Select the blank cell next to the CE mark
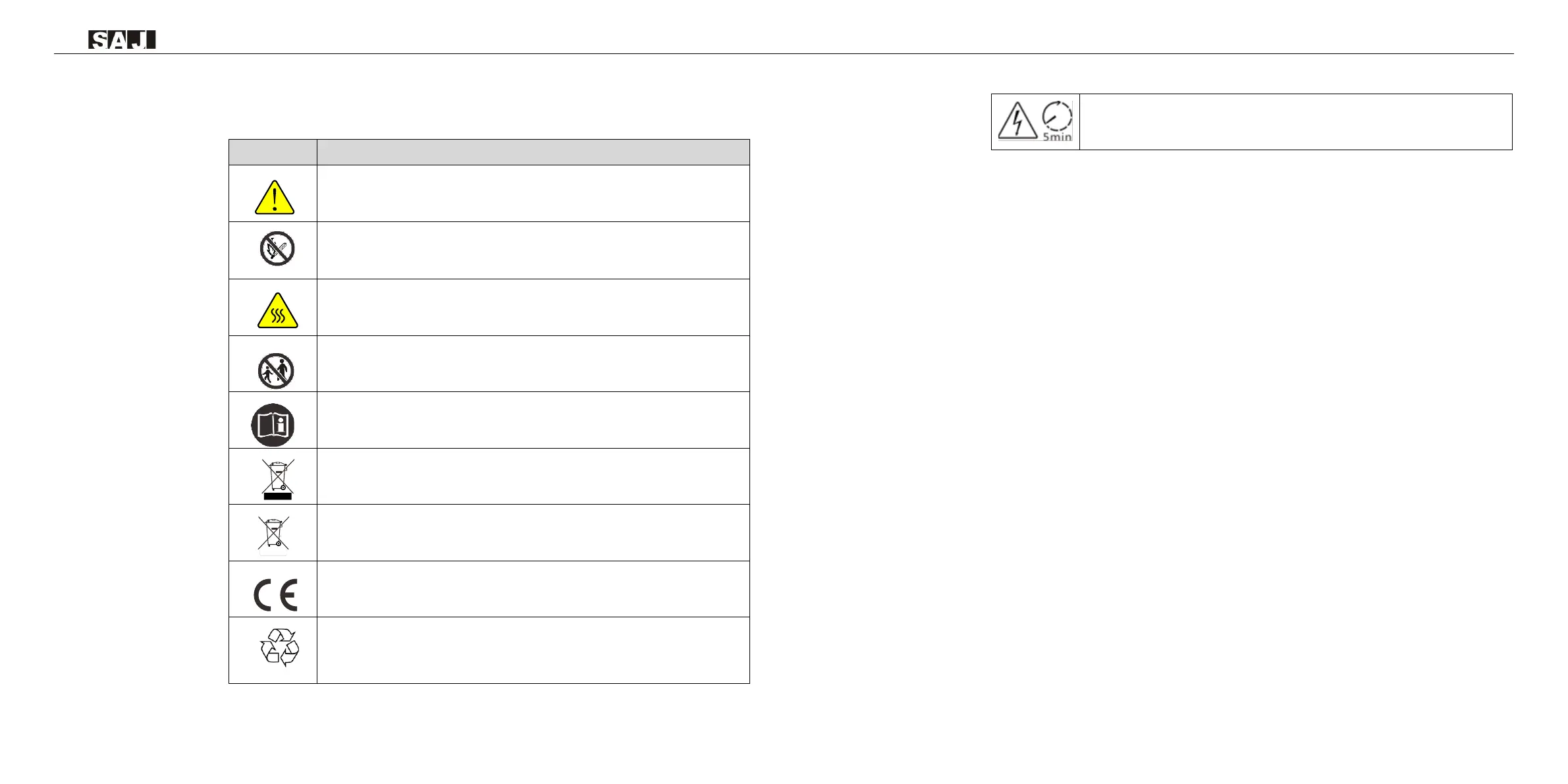The width and height of the screenshot is (1568, 784). pos(533,589)
